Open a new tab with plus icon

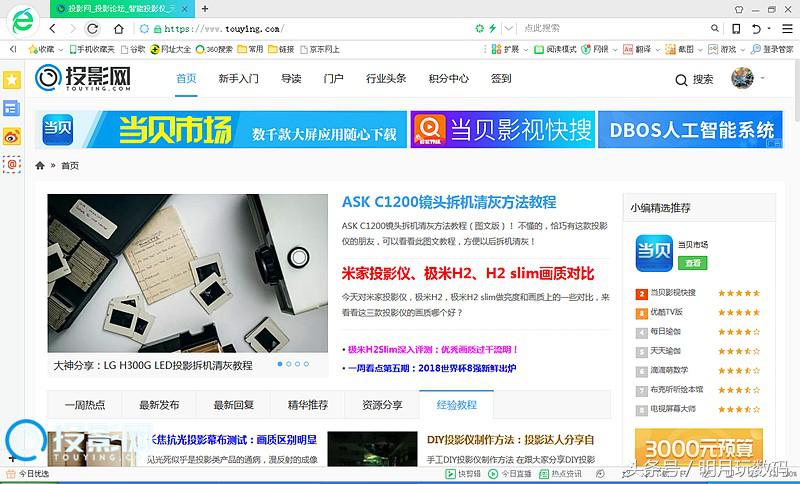tap(205, 9)
